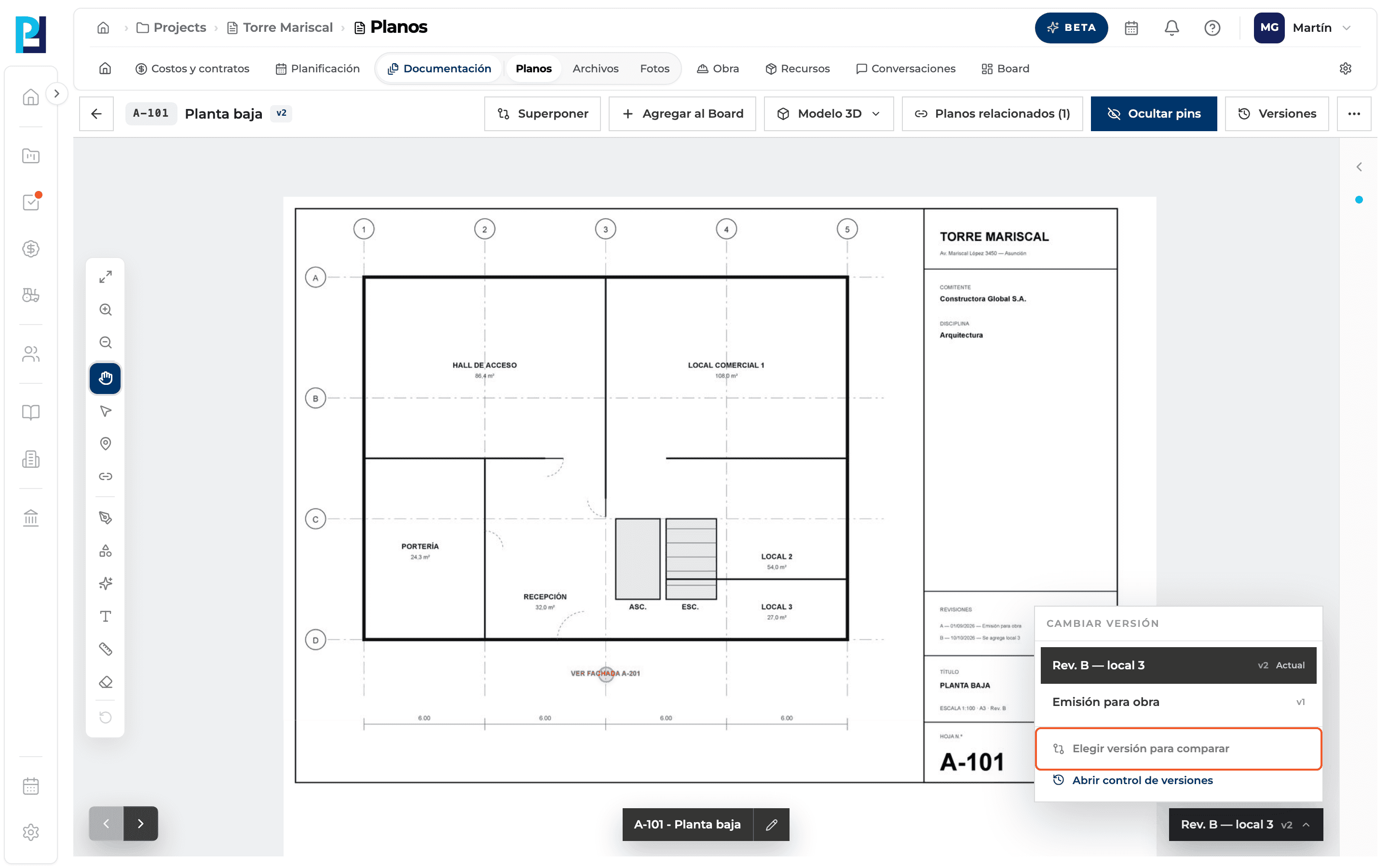
Task: Open the Planificación menu item
Action: [317, 68]
